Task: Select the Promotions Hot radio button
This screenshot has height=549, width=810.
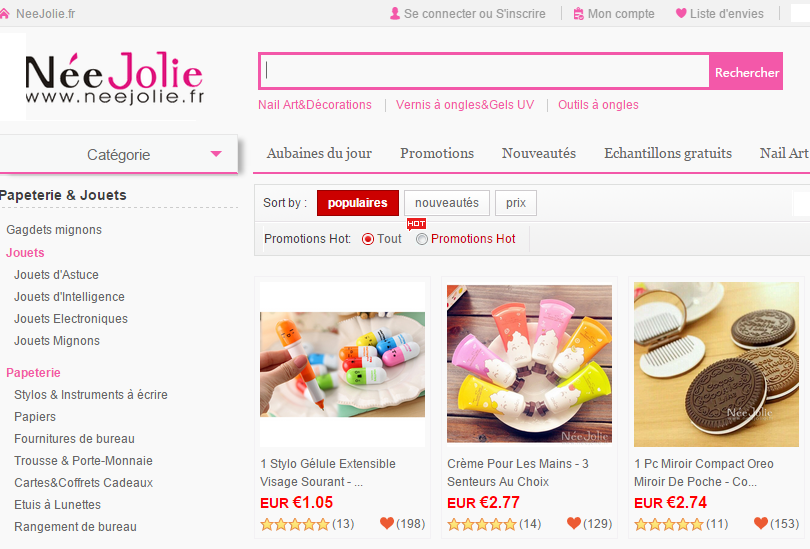Action: pyautogui.click(x=422, y=239)
